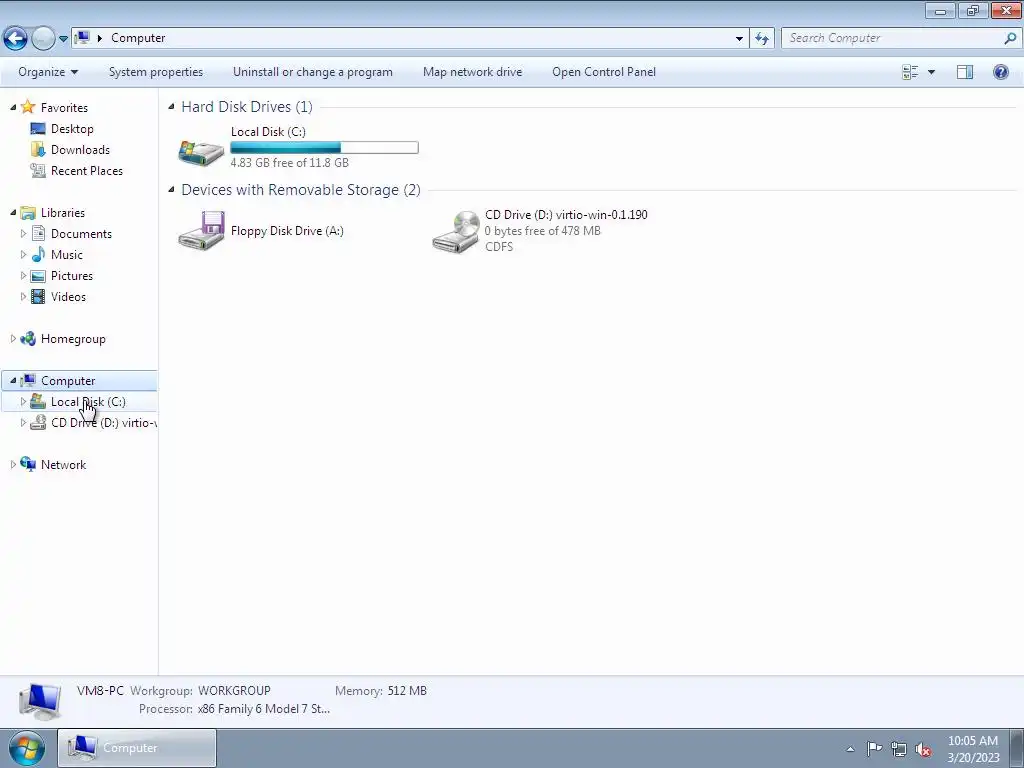Refresh the Computer view
This screenshot has width=1024, height=768.
click(761, 39)
